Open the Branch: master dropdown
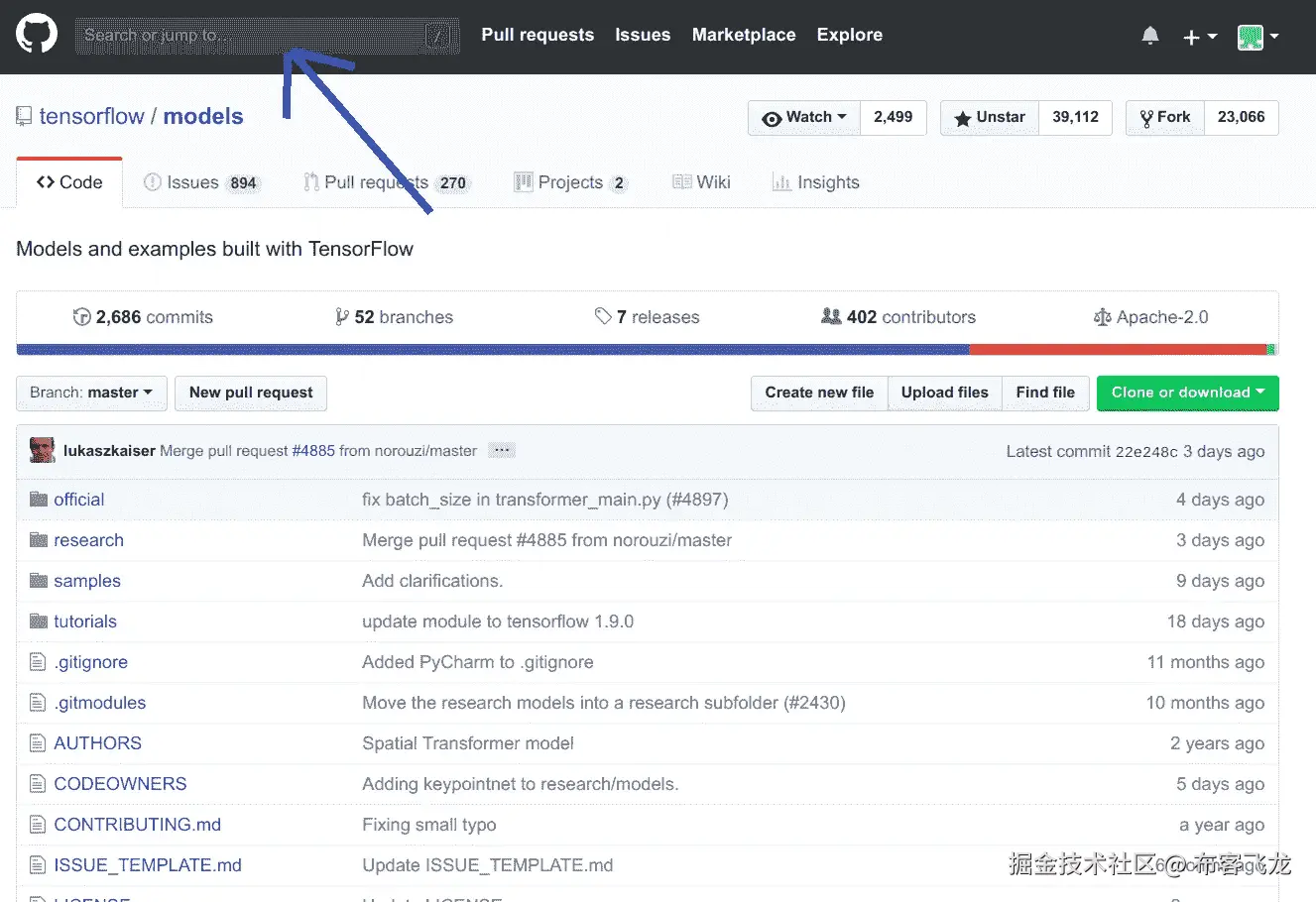Screen dimensions: 1316x902 click(91, 393)
